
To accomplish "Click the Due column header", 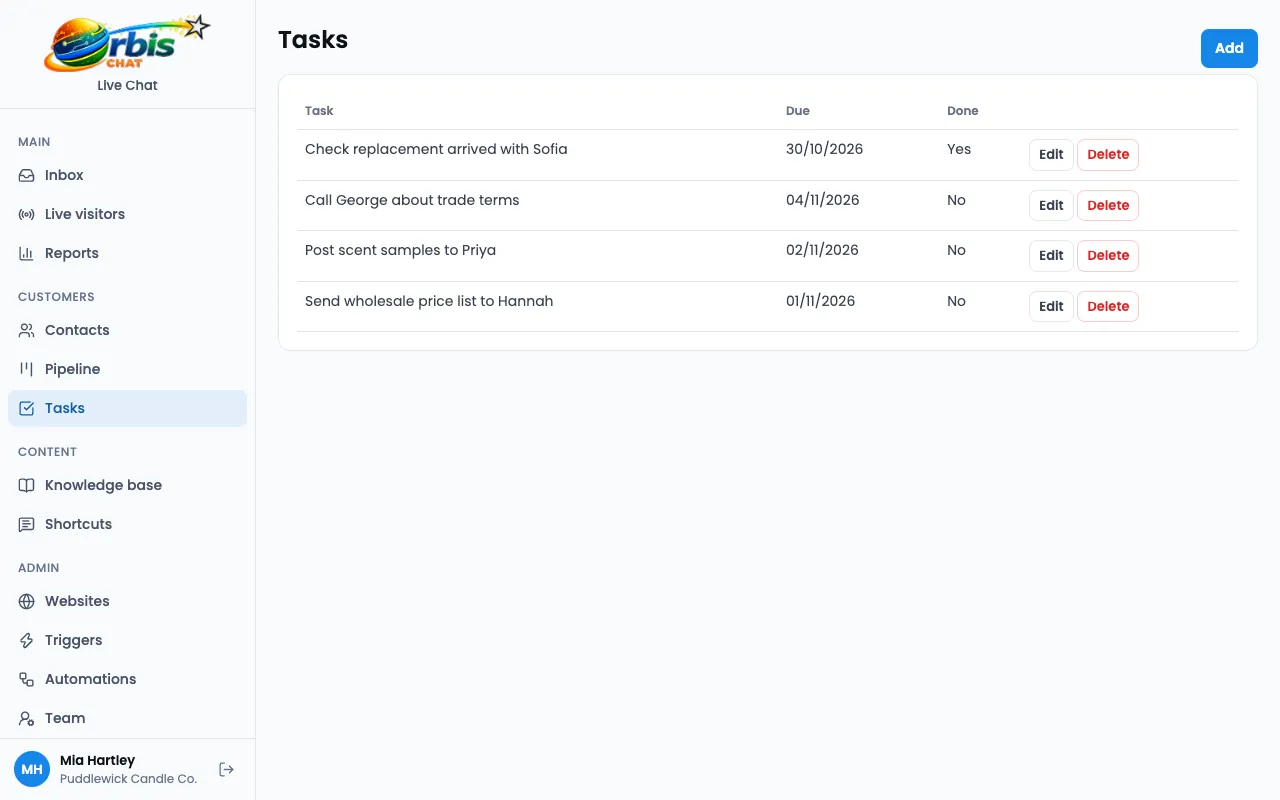I will click(x=798, y=111).
